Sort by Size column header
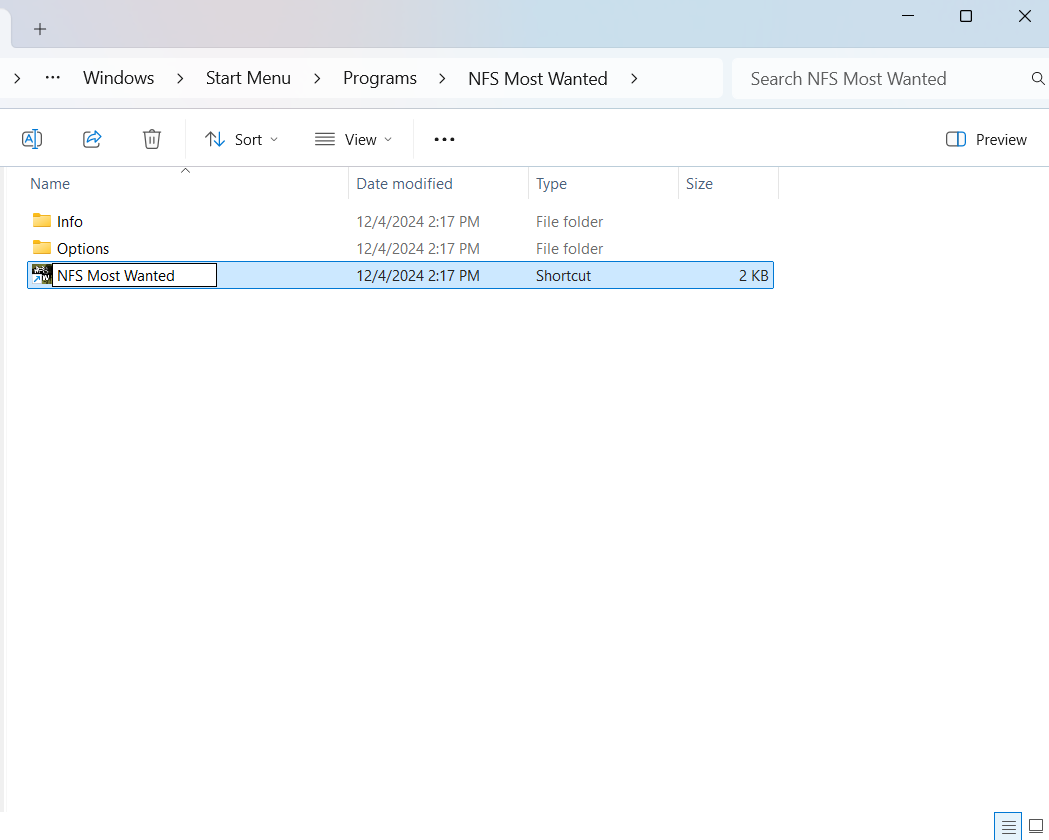The height and width of the screenshot is (840, 1049). click(729, 184)
